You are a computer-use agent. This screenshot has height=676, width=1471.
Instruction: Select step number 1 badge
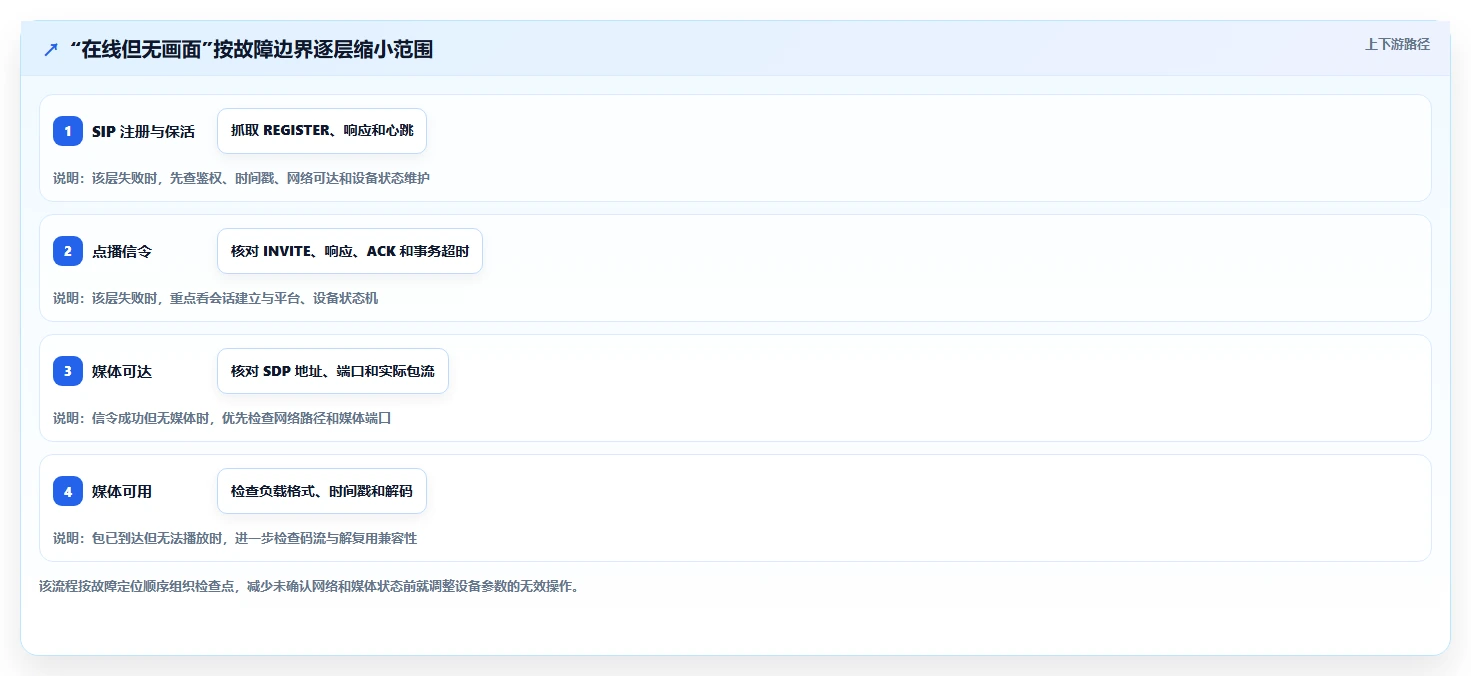[x=68, y=131]
